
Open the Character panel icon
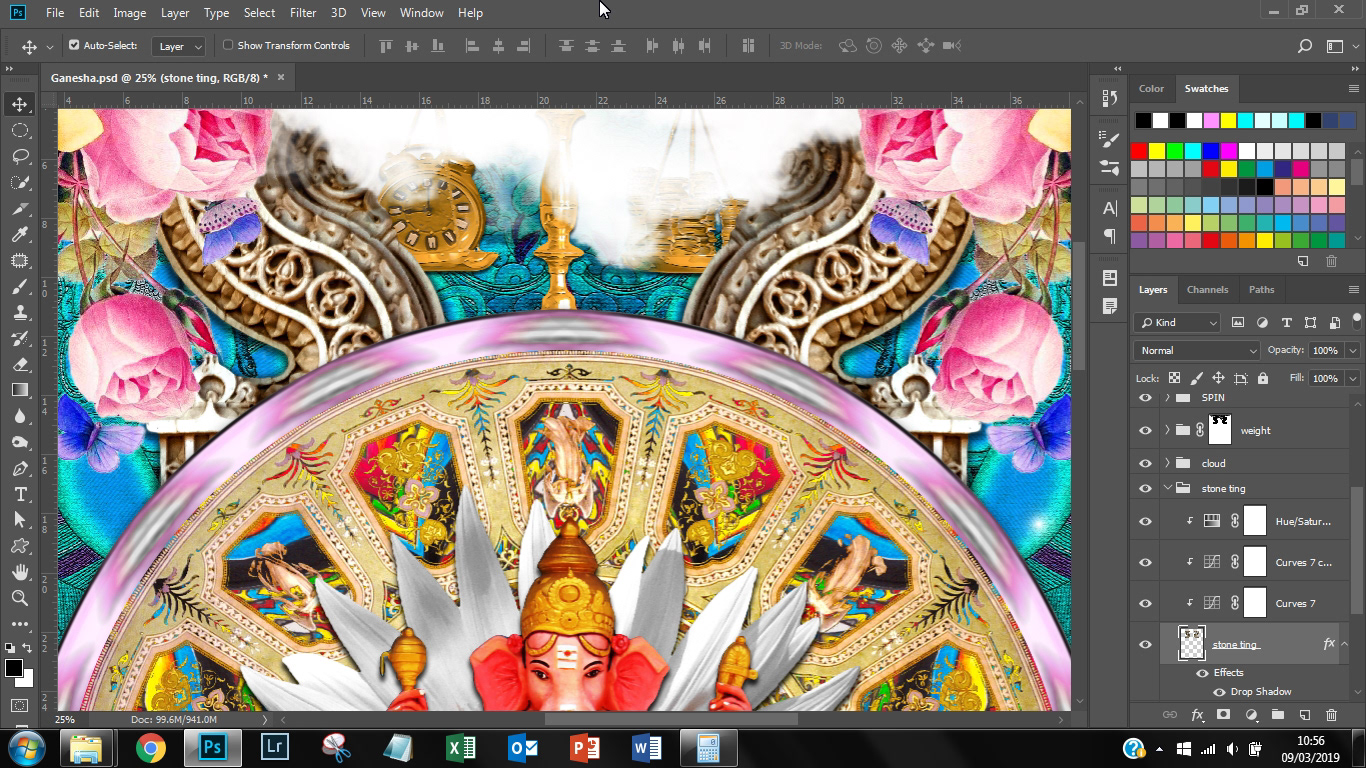click(1109, 208)
